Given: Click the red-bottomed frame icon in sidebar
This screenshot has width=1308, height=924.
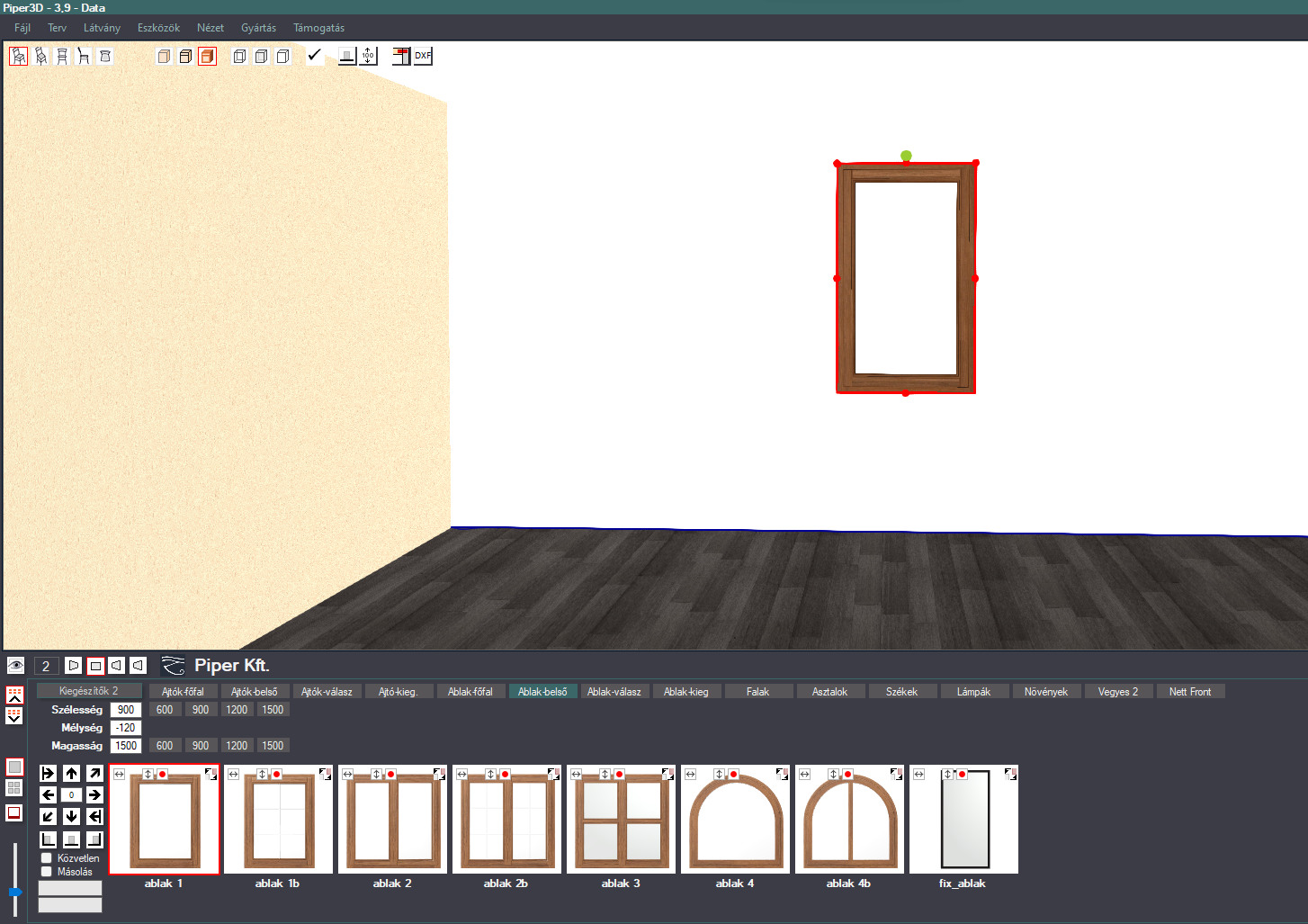Looking at the screenshot, I should click(x=14, y=812).
